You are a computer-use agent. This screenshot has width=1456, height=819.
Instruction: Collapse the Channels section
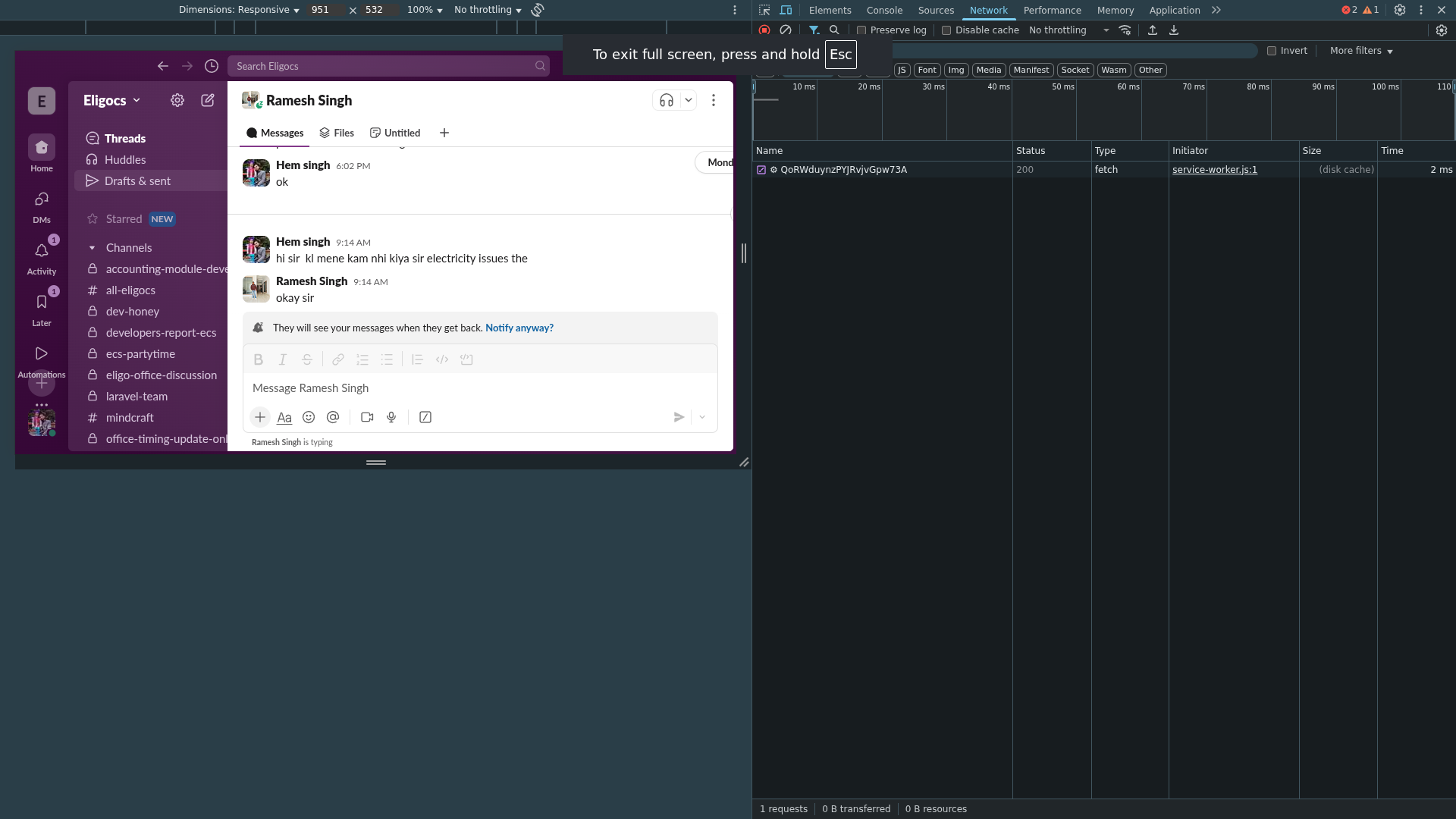click(x=93, y=248)
